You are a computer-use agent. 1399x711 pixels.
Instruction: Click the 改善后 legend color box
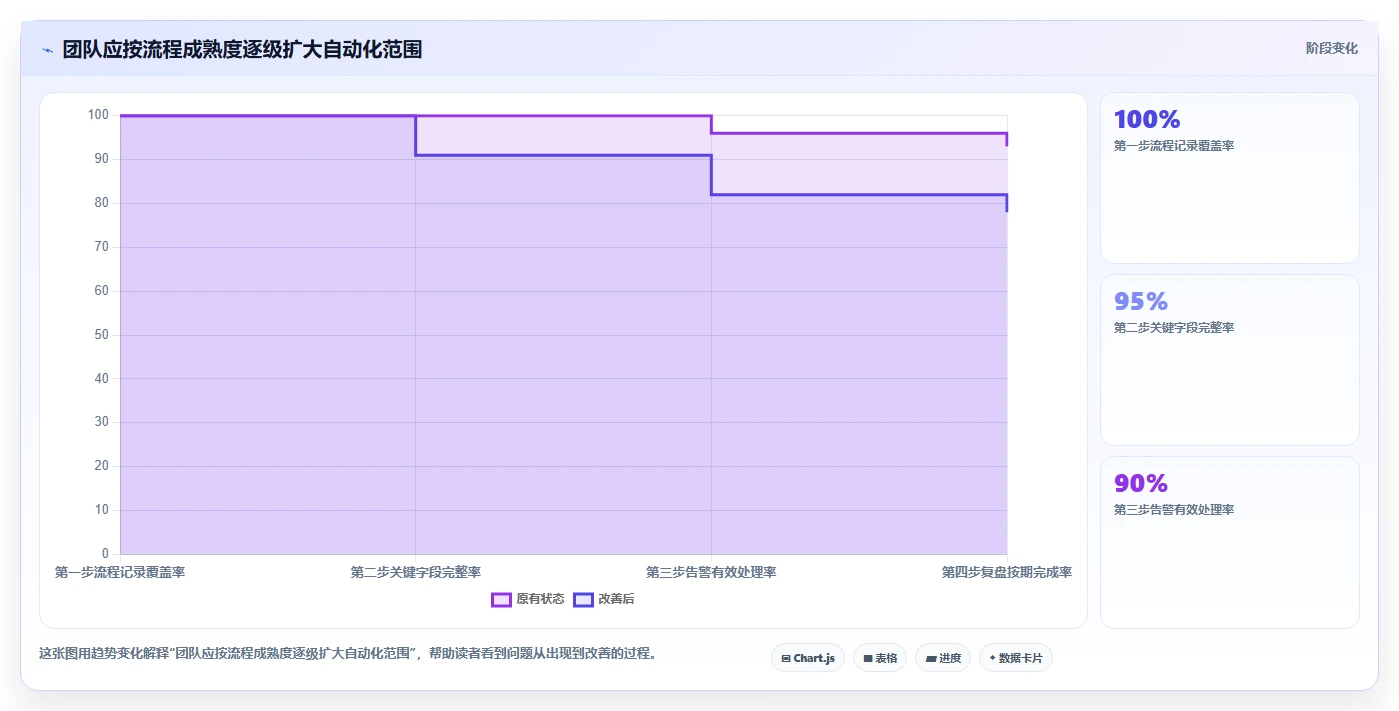coord(583,599)
